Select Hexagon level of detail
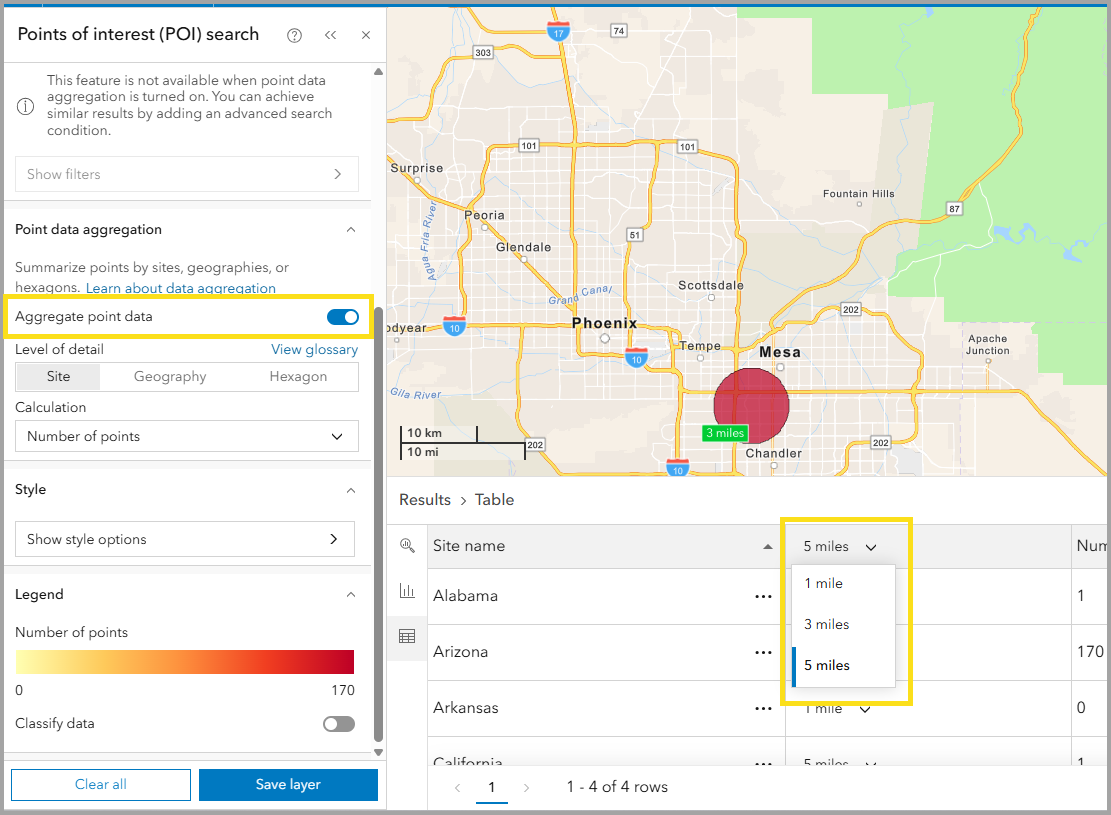This screenshot has width=1111, height=815. [298, 377]
